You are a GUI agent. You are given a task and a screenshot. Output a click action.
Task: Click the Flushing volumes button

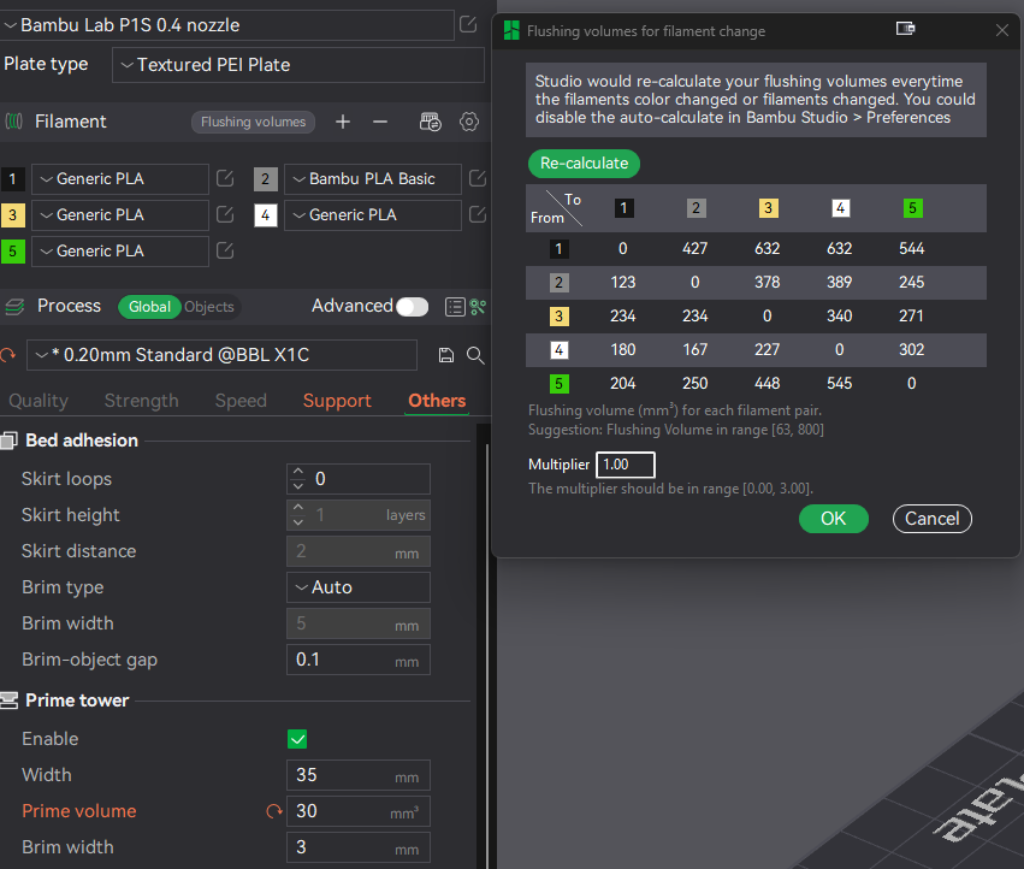pyautogui.click(x=253, y=122)
